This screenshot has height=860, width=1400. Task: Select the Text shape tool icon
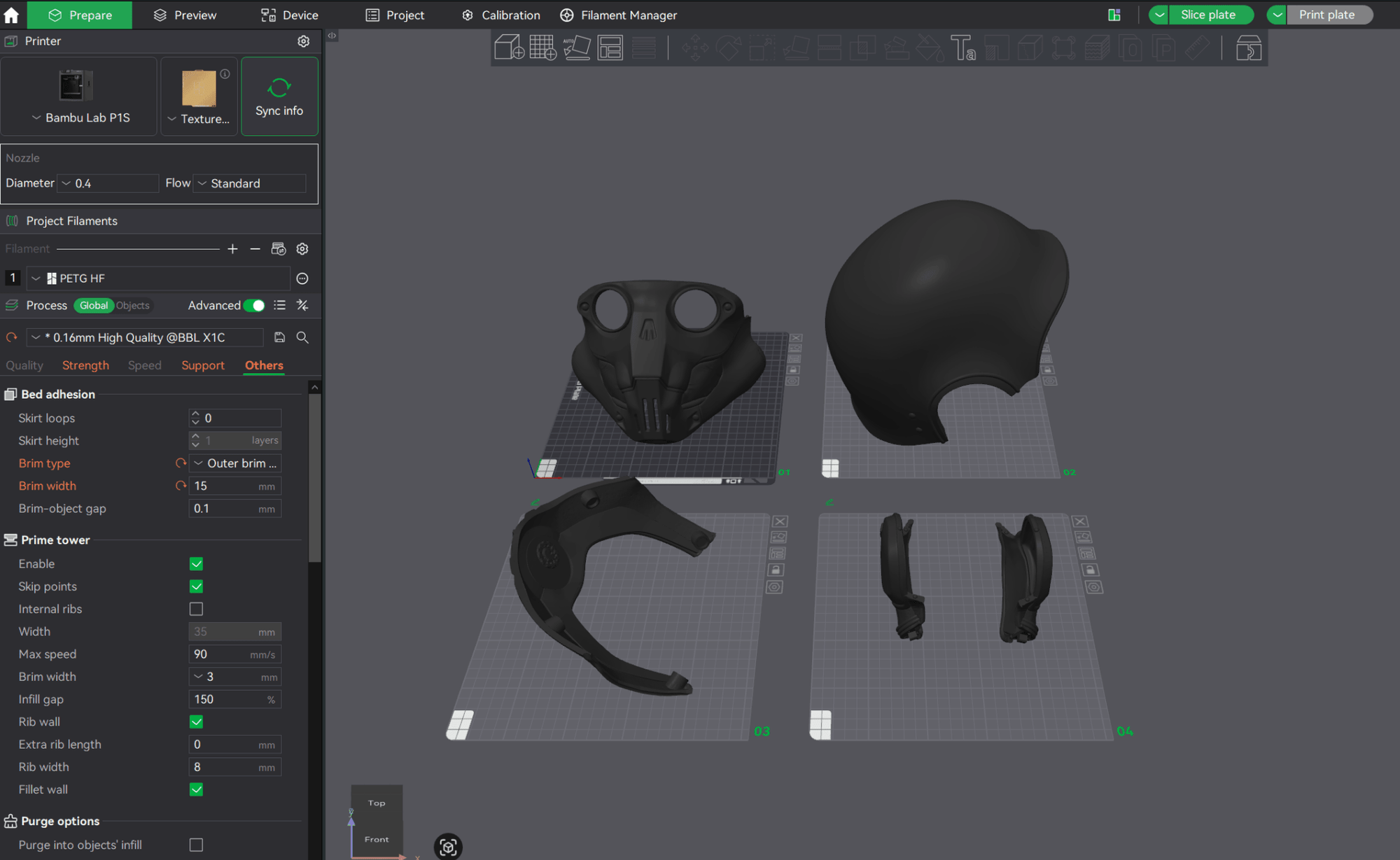[963, 48]
